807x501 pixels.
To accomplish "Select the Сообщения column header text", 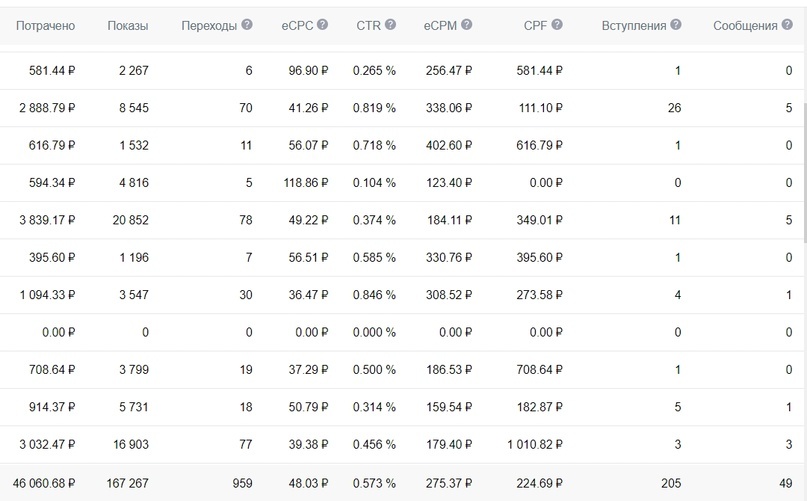I will point(745,26).
